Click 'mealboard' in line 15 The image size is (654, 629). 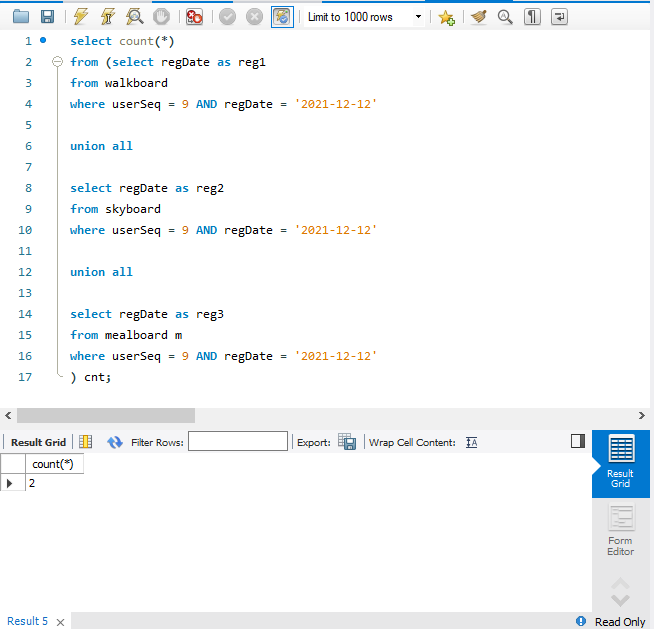pyautogui.click(x=136, y=335)
